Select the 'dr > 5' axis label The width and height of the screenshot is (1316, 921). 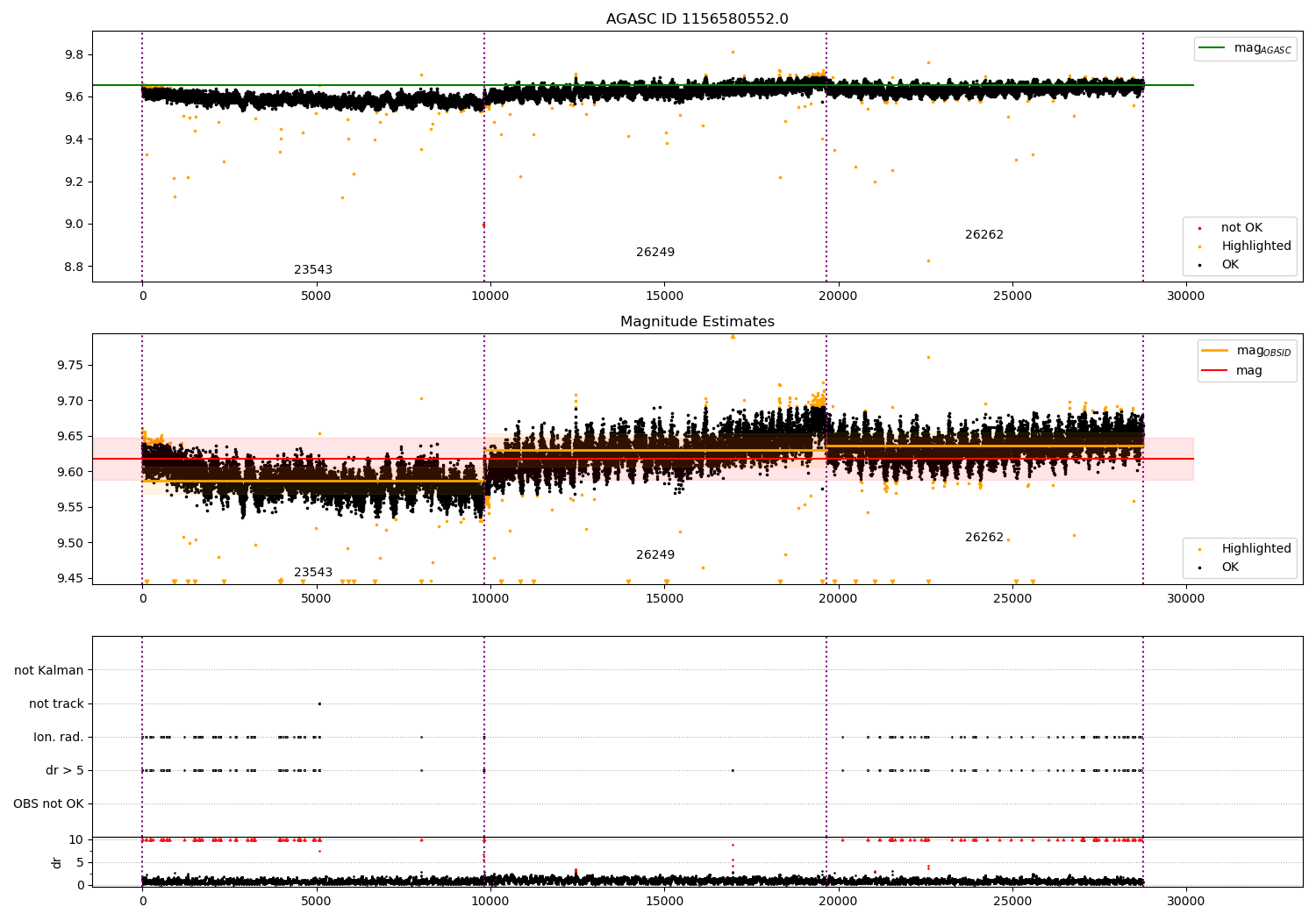65,771
